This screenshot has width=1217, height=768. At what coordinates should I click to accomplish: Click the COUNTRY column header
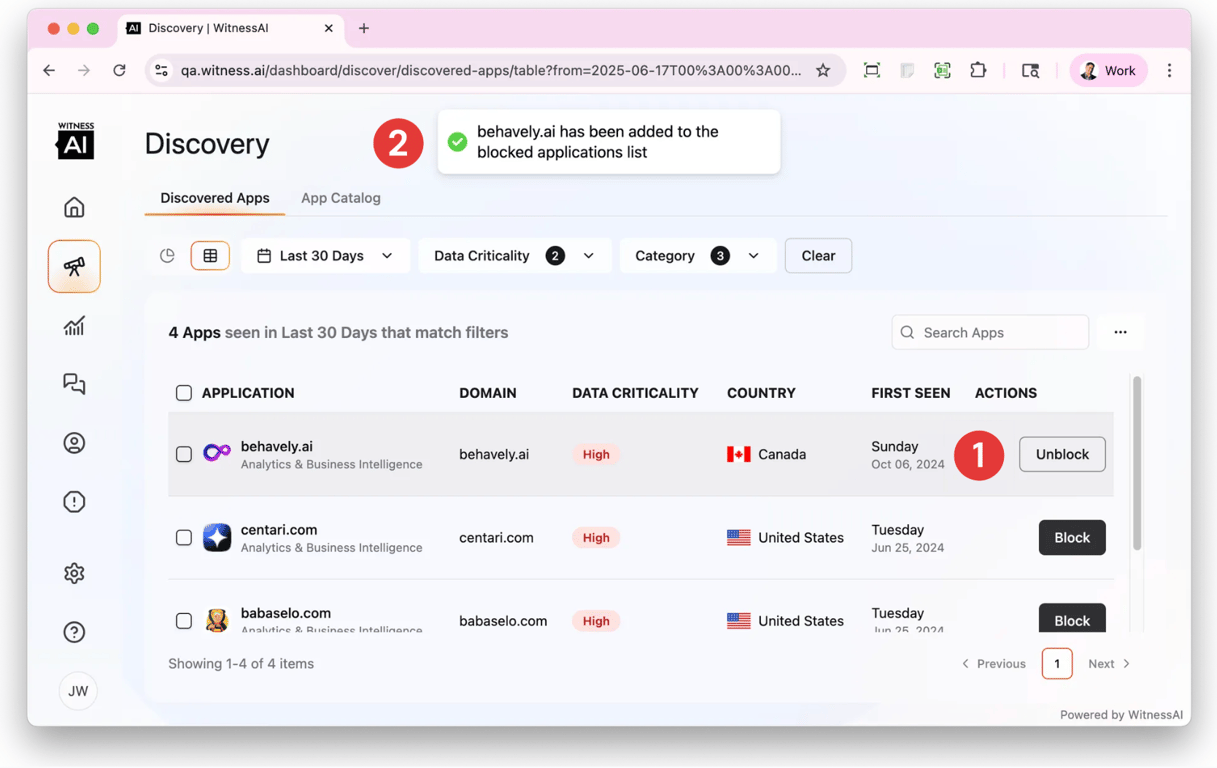(761, 393)
